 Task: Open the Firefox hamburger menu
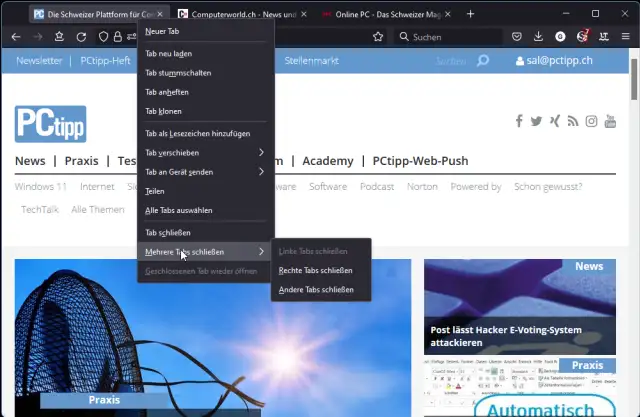[x=626, y=37]
